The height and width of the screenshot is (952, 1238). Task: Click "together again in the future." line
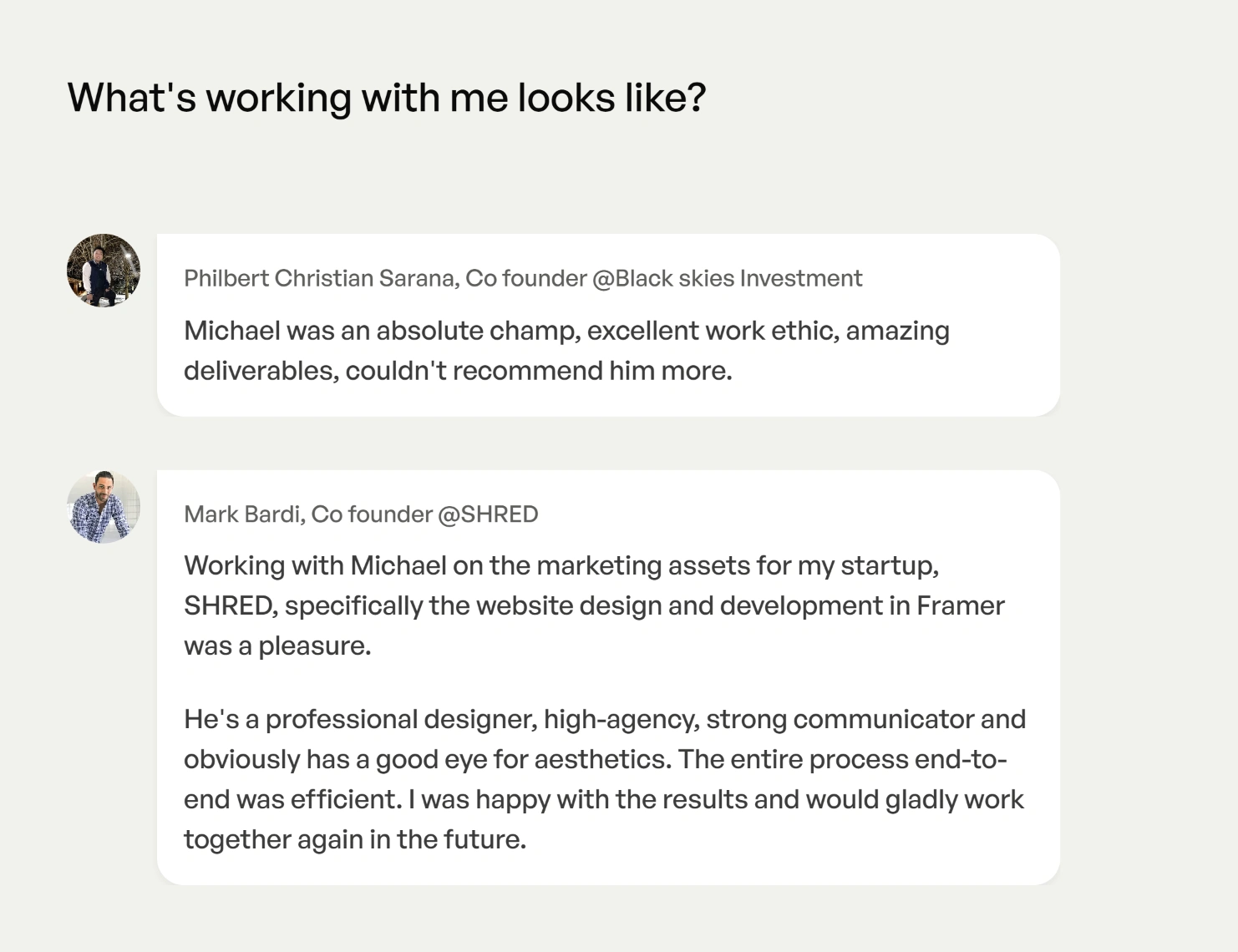[355, 839]
